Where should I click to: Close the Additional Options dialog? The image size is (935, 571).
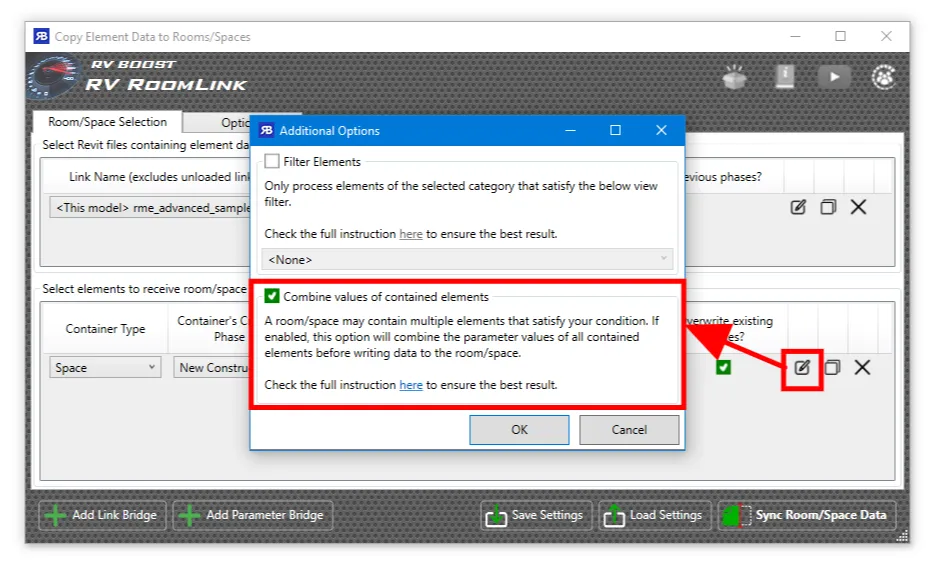pyautogui.click(x=661, y=130)
